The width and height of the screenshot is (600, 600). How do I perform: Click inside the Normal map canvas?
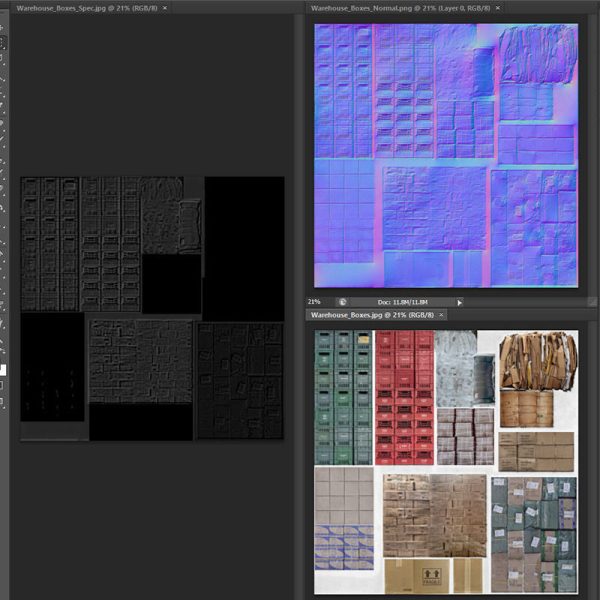pos(446,155)
